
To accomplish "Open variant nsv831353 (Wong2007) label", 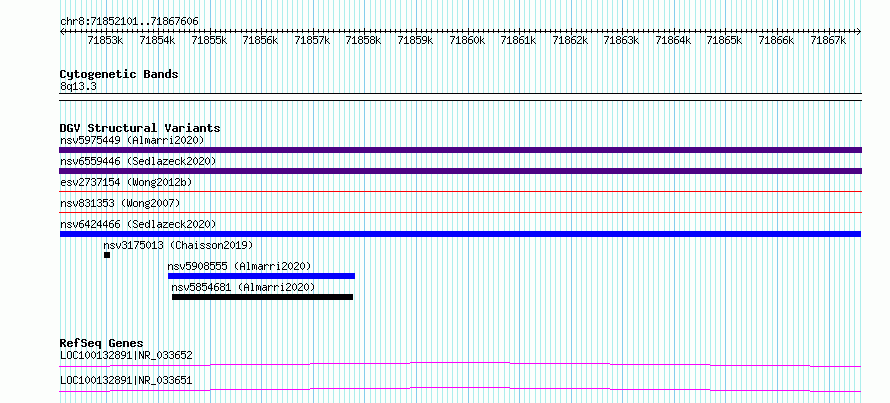I will pos(120,203).
